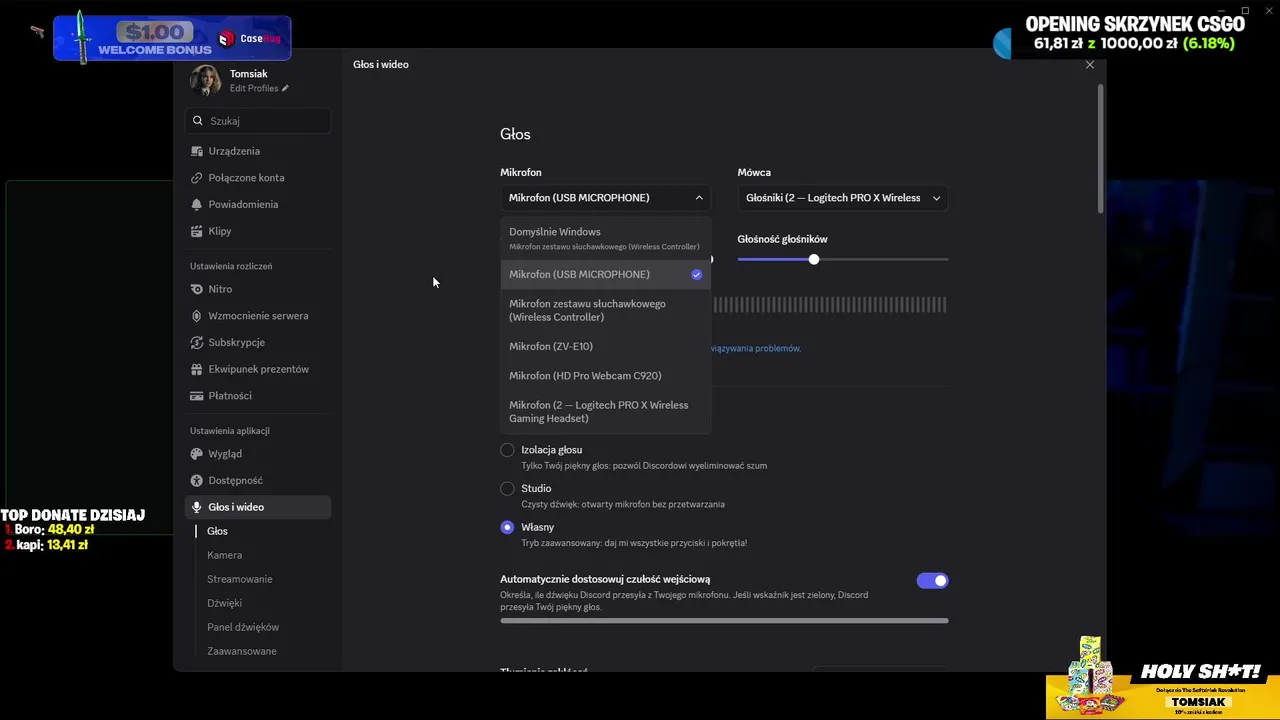Click the Klipy clips icon
The width and height of the screenshot is (1280, 720).
point(197,231)
